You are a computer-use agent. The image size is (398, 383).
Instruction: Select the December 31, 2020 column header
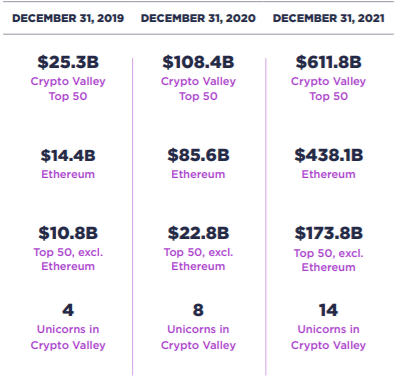click(x=198, y=18)
